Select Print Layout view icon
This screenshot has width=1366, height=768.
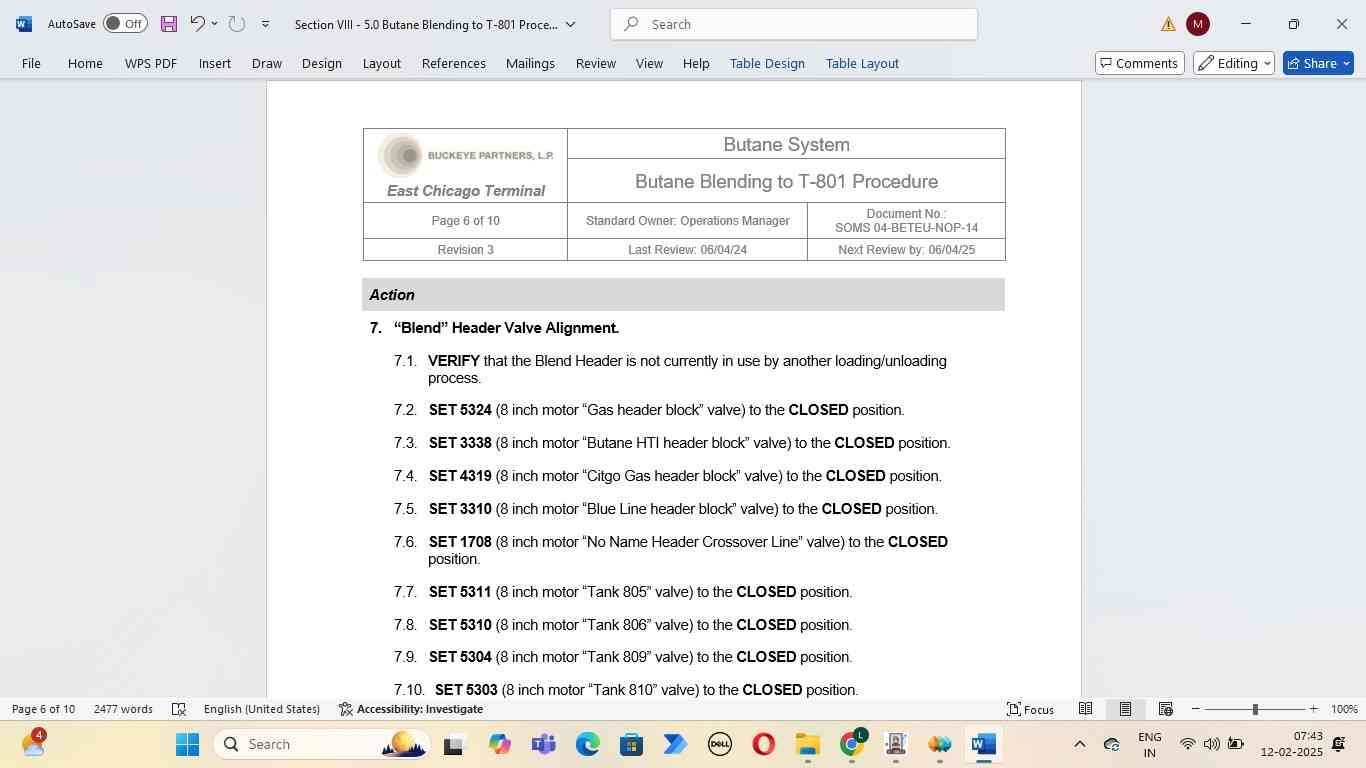coord(1125,709)
